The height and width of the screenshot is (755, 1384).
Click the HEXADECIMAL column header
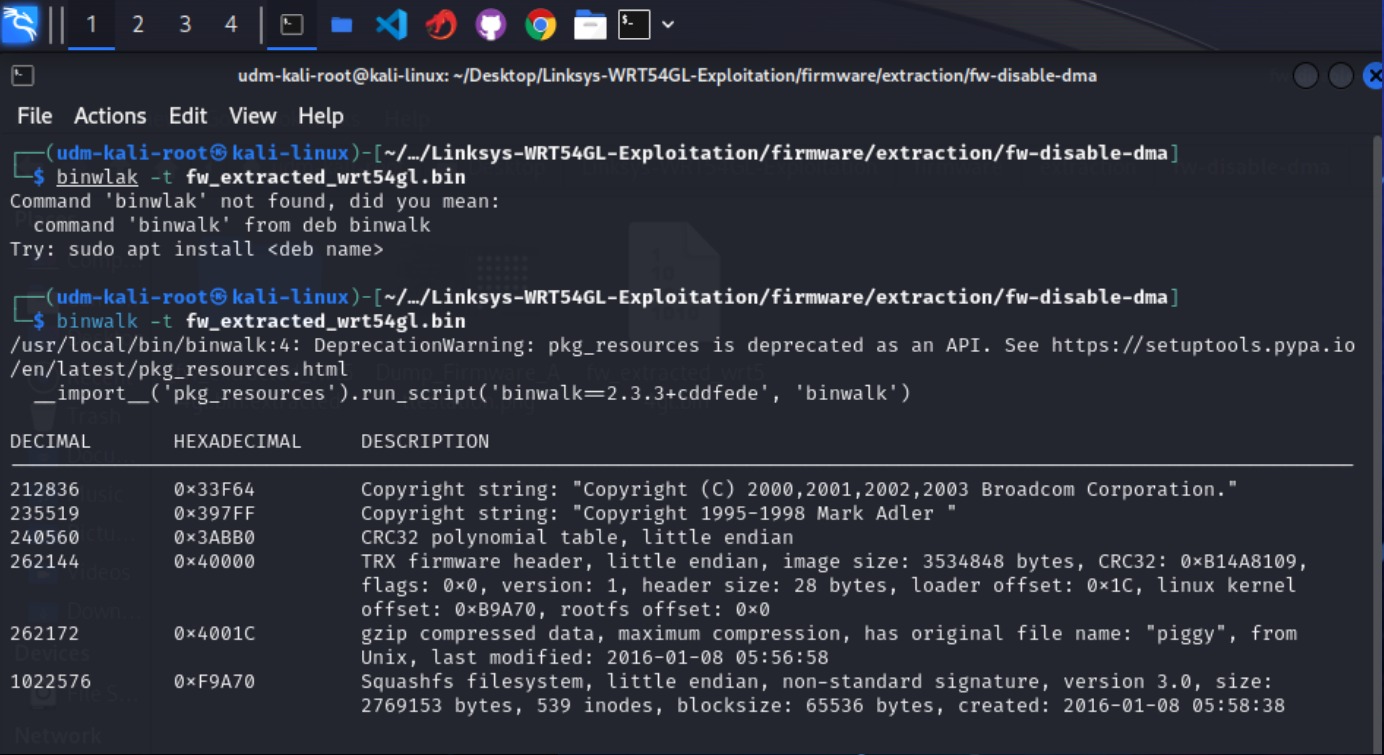point(237,441)
